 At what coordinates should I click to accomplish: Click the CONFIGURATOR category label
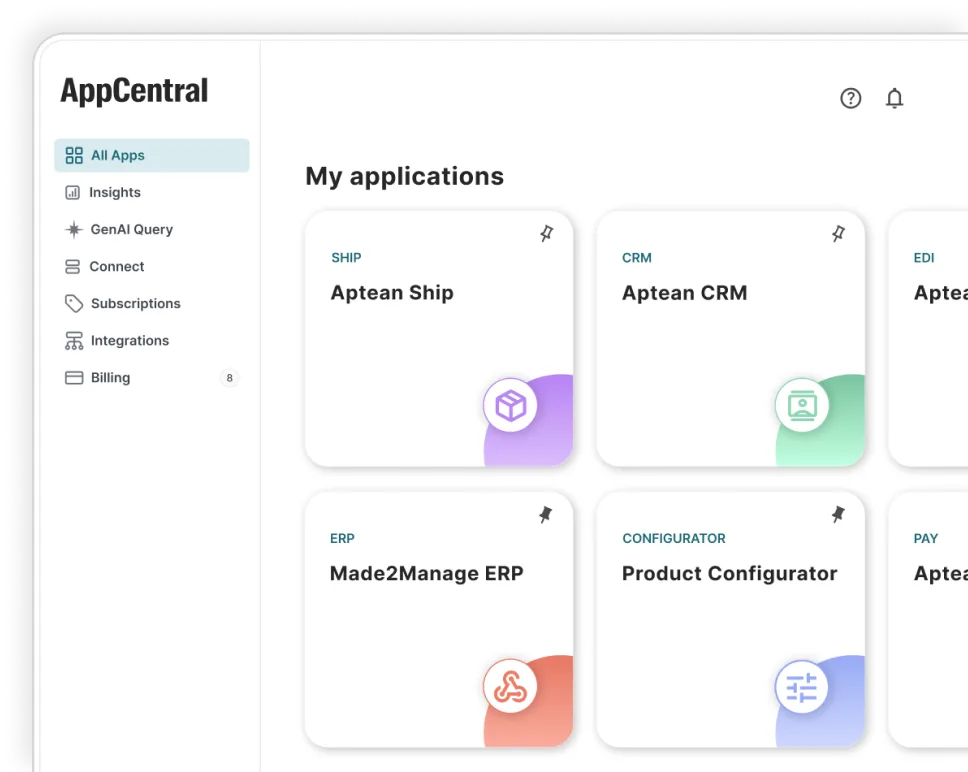[674, 539]
